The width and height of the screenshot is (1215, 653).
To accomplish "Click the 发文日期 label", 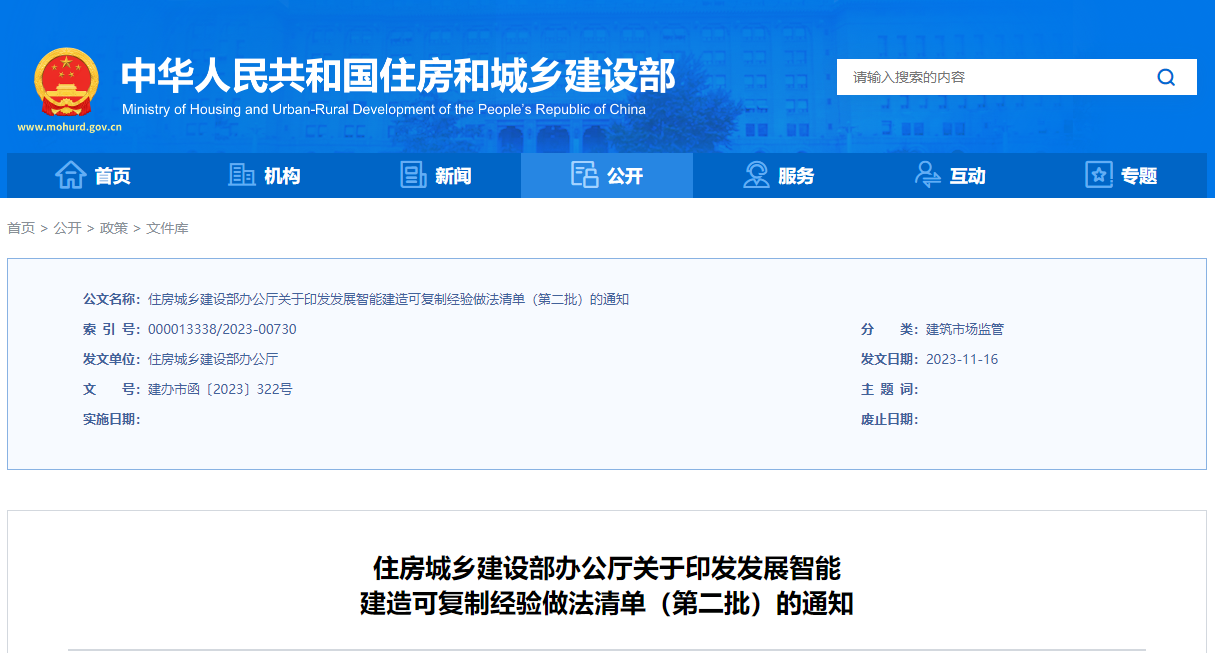I will tap(889, 359).
